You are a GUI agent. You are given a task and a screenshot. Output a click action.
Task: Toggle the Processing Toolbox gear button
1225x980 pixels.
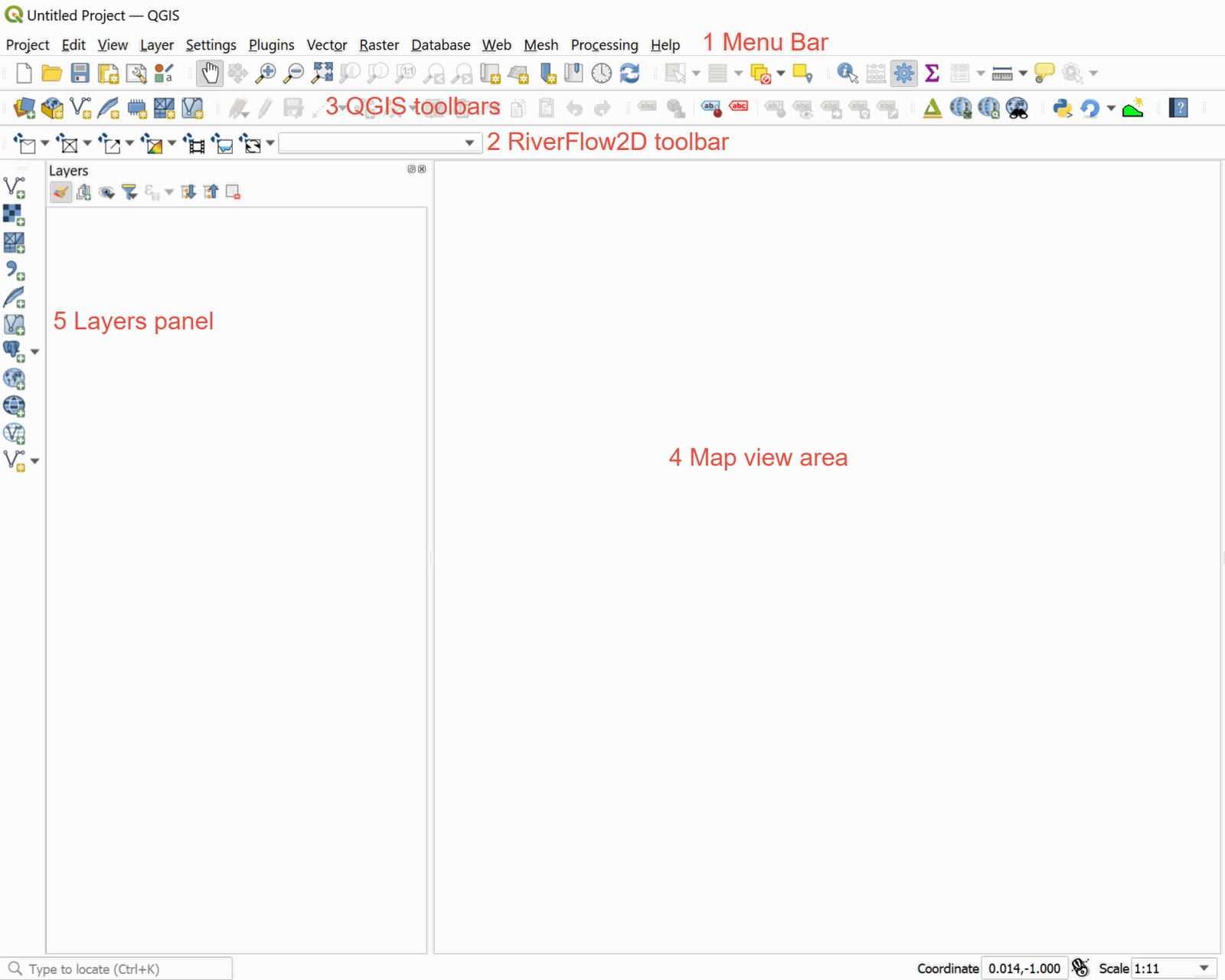point(903,73)
